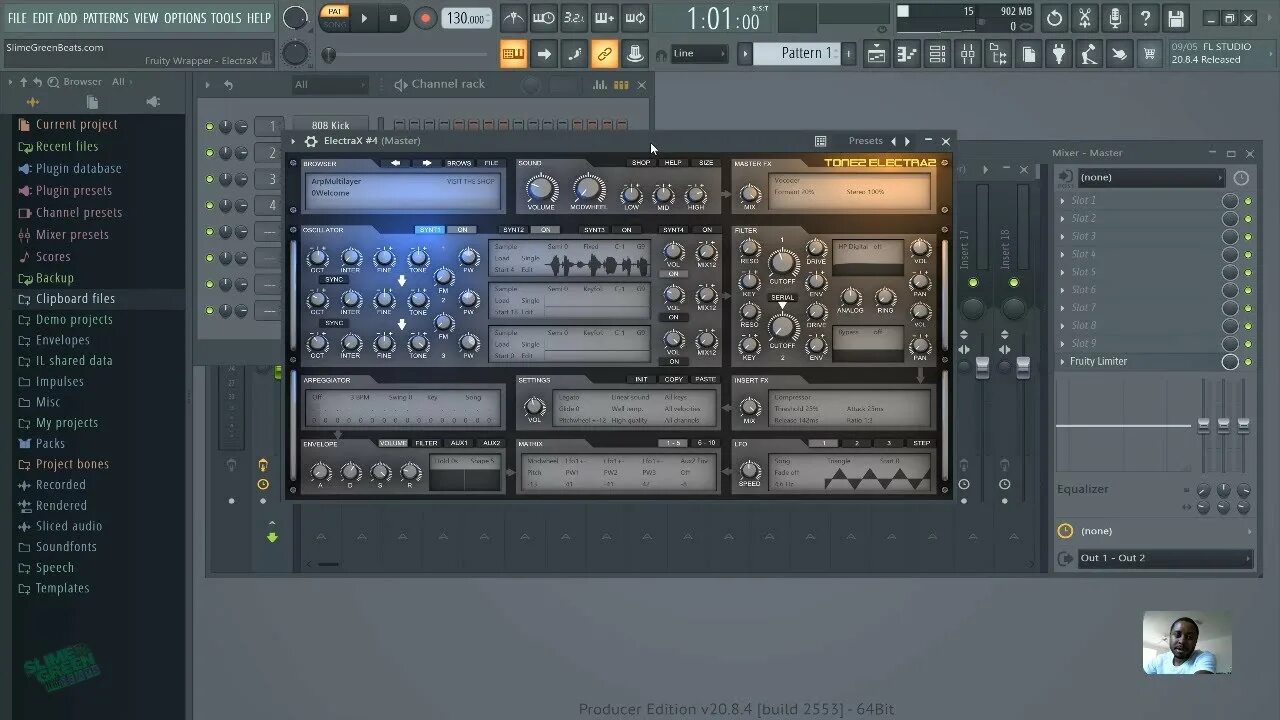Toggle green mute LED for 808 Kick channel
This screenshot has width=1280, height=720.
[209, 126]
